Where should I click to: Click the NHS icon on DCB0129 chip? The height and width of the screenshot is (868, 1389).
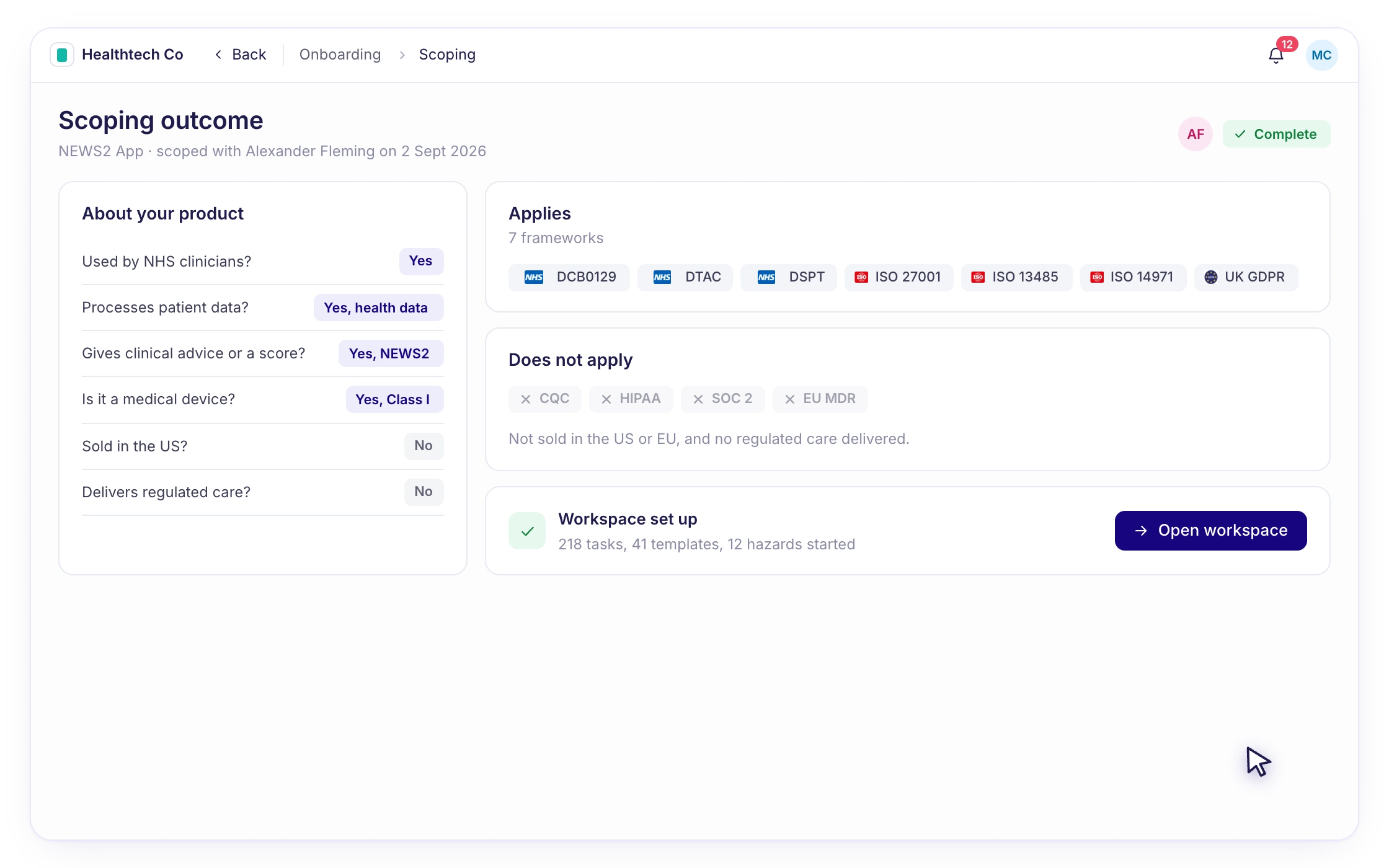(534, 277)
